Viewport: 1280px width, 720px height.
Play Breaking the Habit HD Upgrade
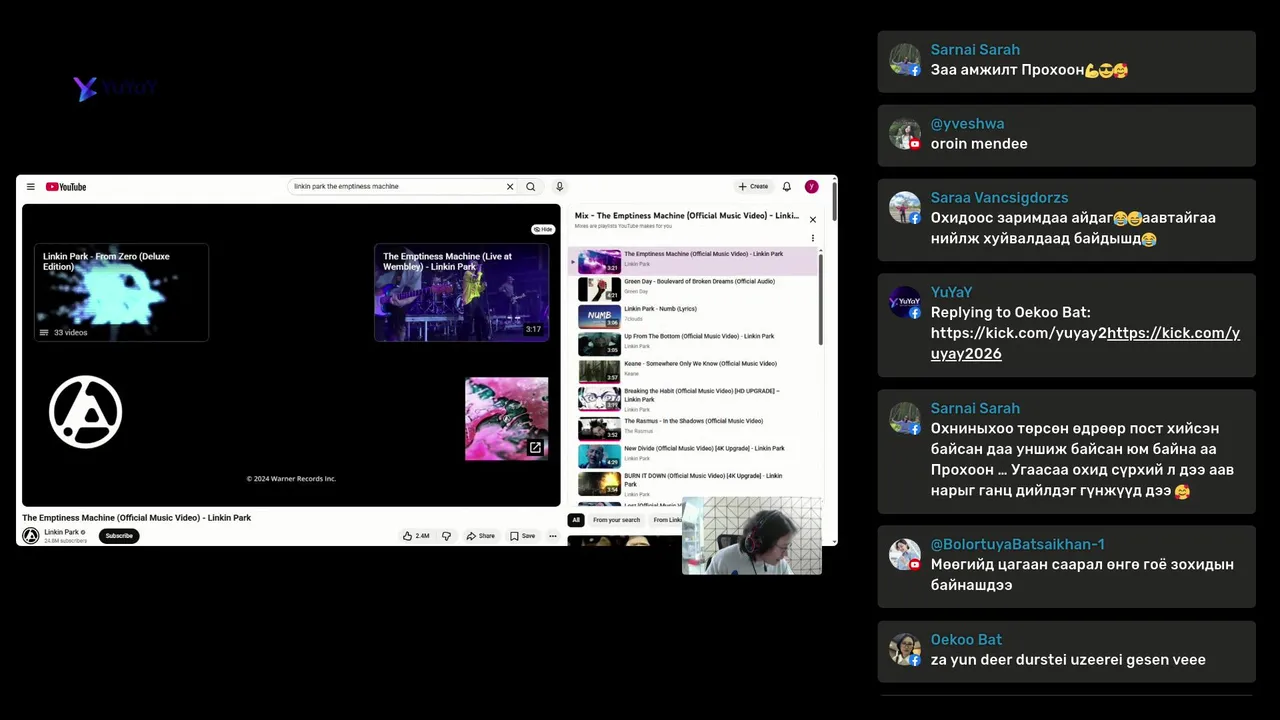click(x=695, y=399)
